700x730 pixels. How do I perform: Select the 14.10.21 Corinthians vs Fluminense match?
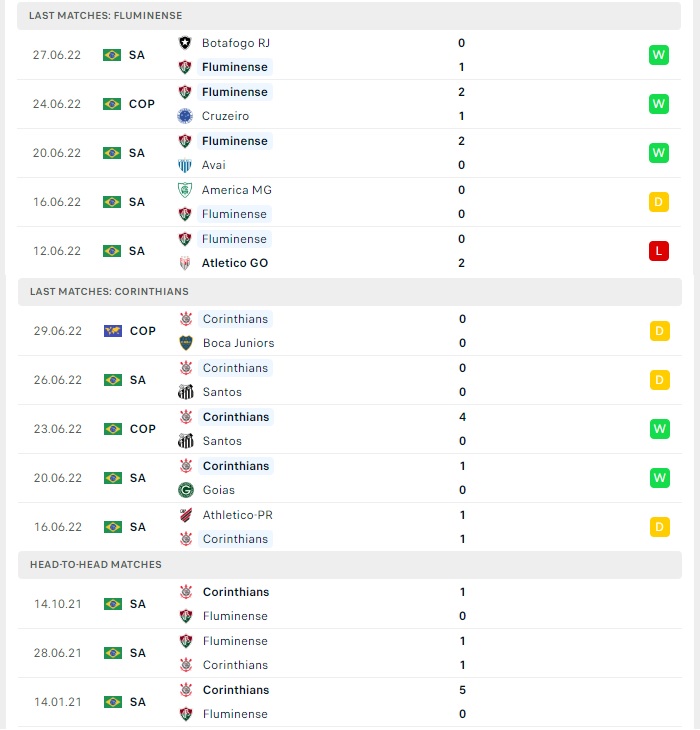pos(350,604)
